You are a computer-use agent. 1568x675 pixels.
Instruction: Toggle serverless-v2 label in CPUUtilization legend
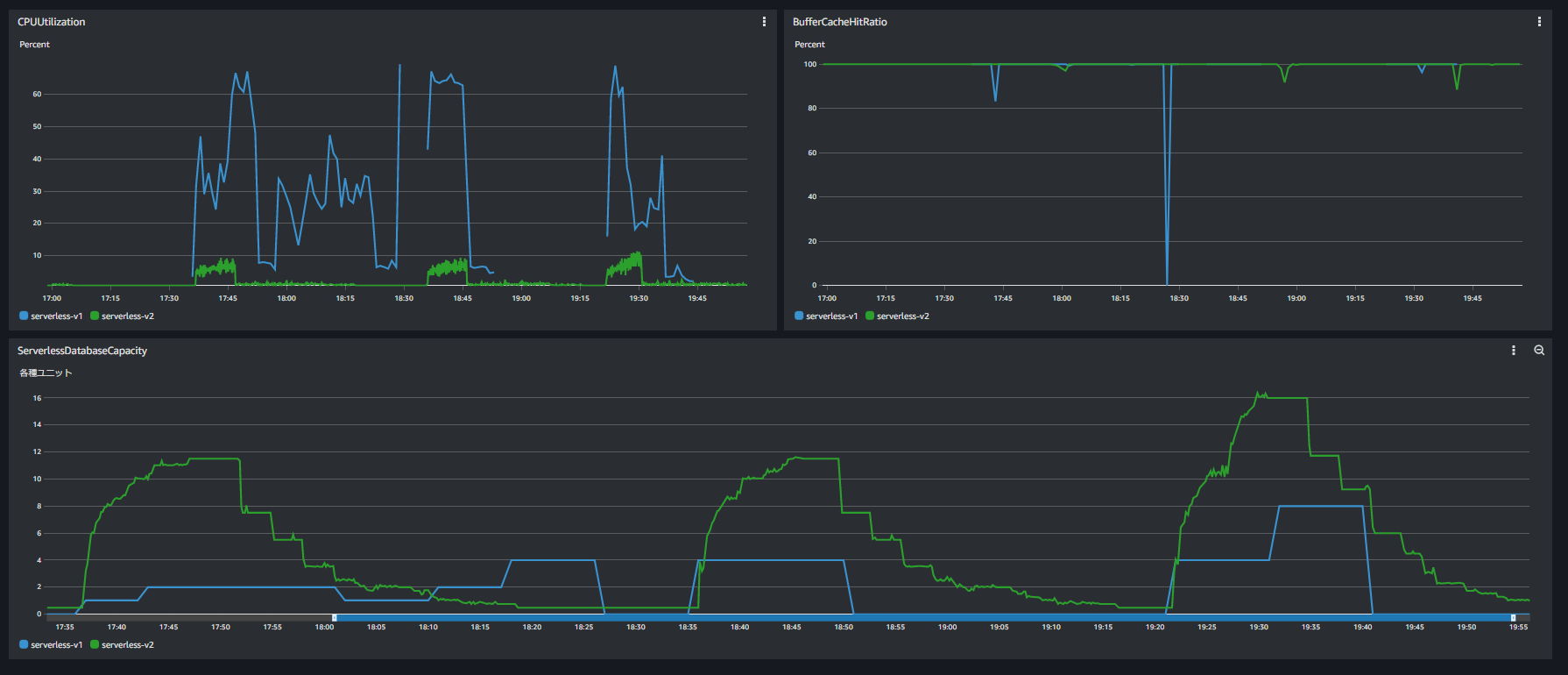[127, 316]
